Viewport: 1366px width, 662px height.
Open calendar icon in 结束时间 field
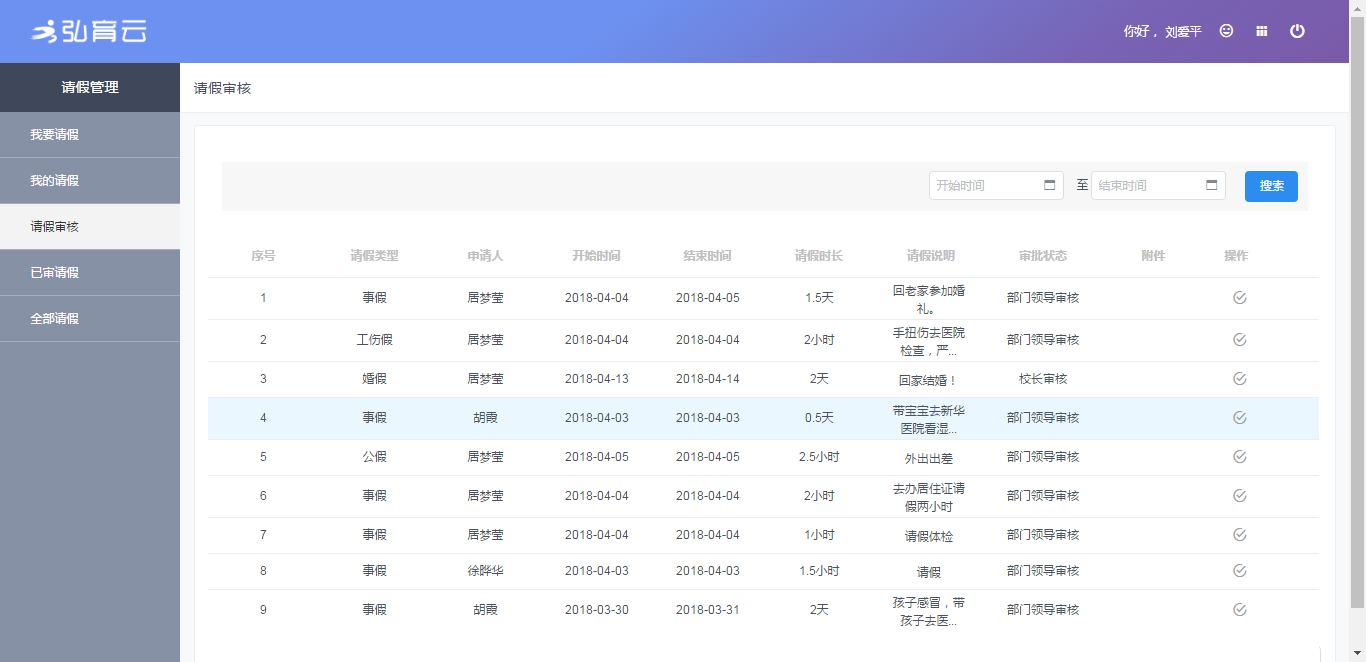point(1212,185)
